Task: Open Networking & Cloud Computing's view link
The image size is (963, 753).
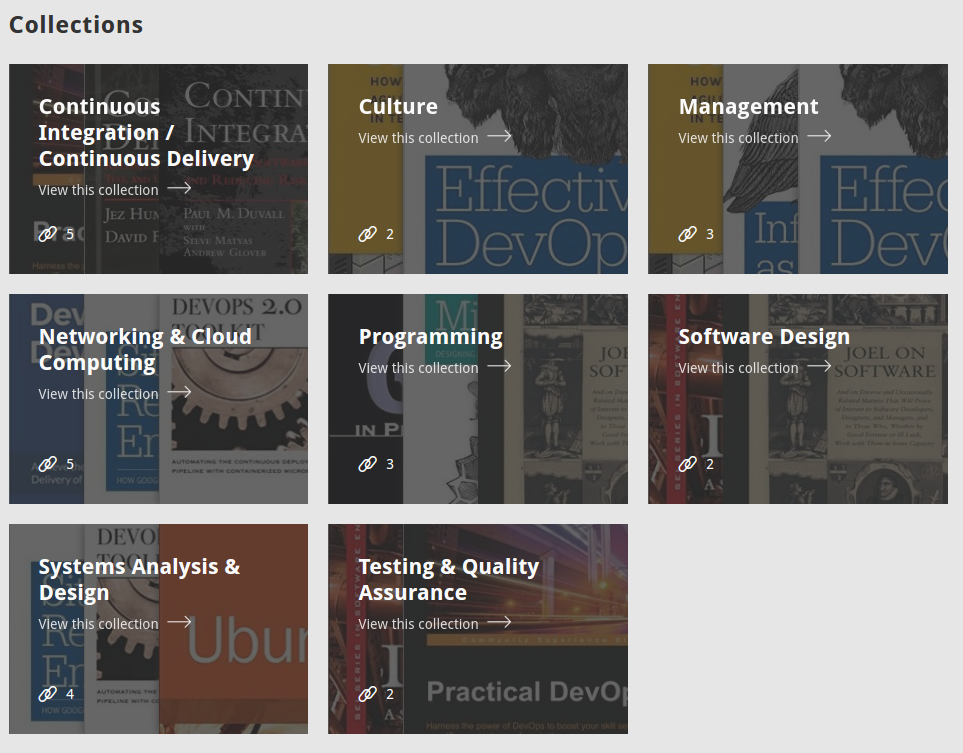Action: click(x=98, y=394)
